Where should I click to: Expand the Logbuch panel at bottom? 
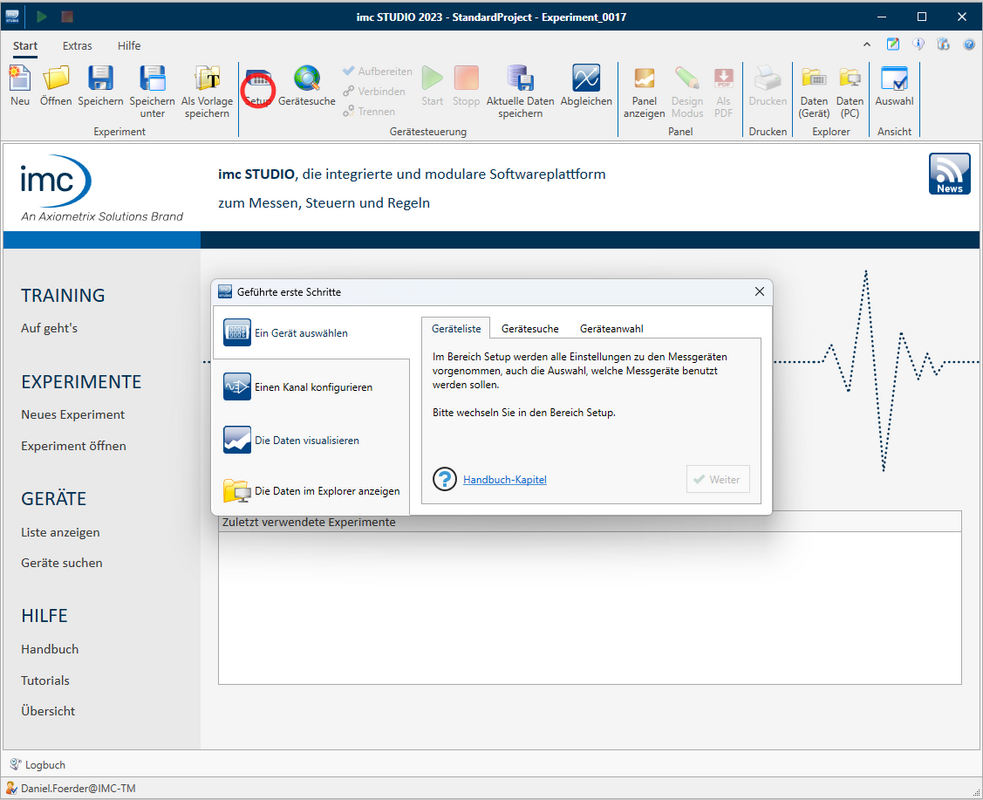pyautogui.click(x=38, y=765)
